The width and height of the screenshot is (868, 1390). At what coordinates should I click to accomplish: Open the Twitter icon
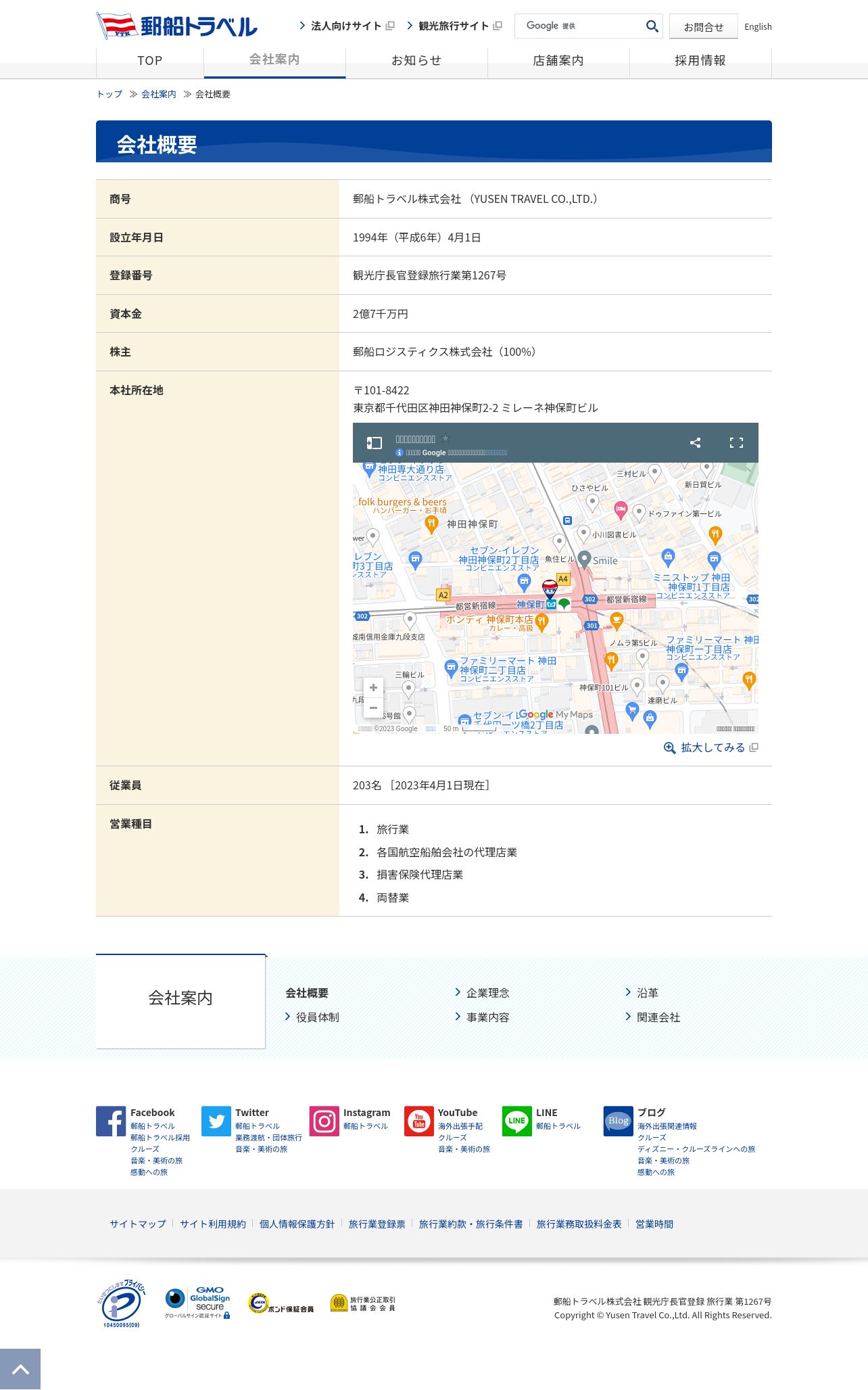coord(216,1121)
